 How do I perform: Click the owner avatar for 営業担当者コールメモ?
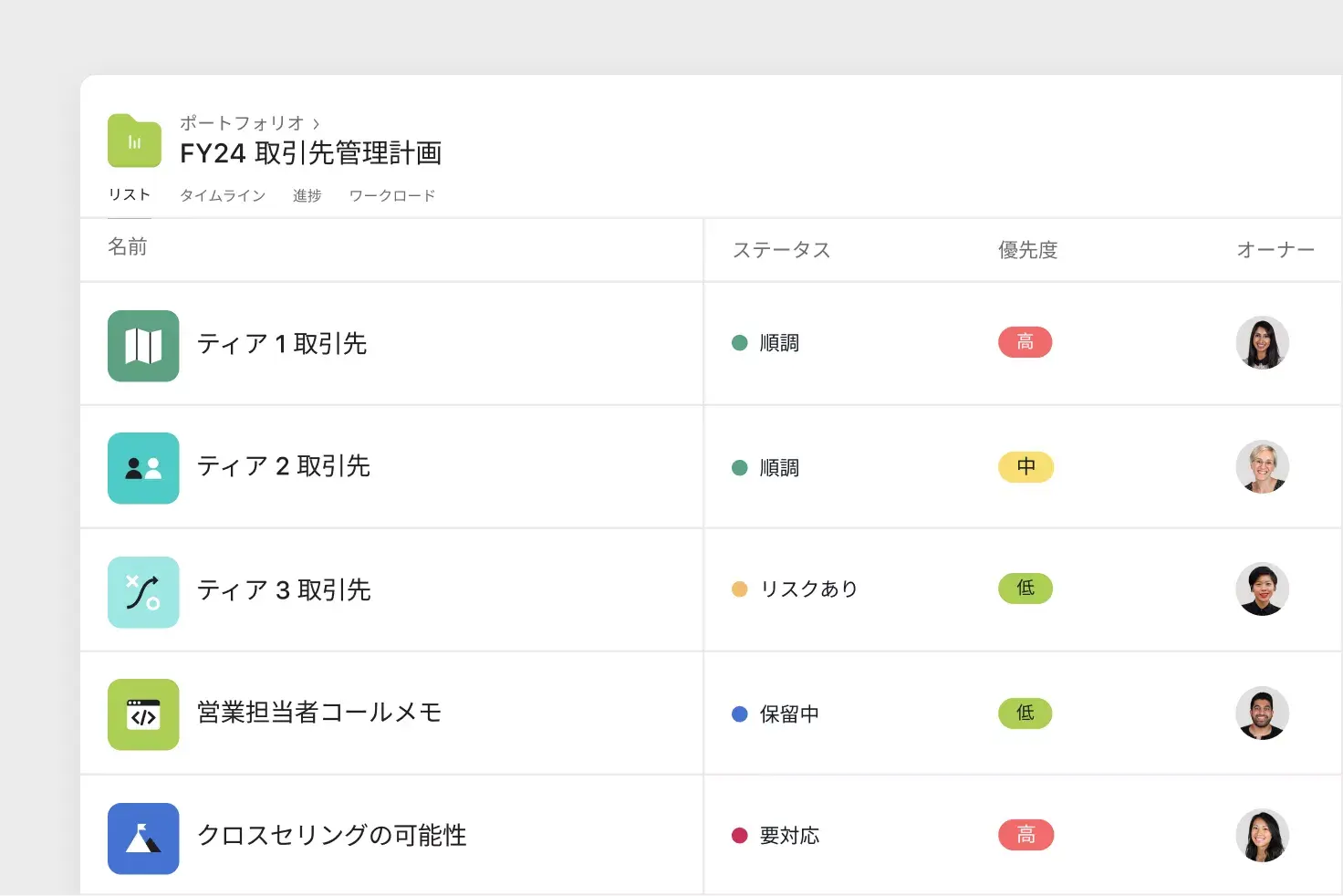pos(1262,714)
